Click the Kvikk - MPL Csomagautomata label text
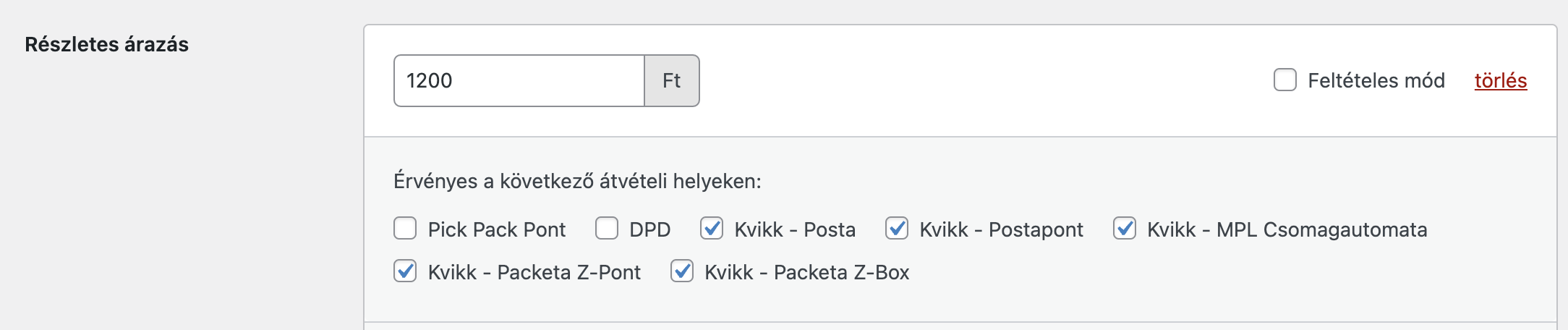1568x330 pixels. click(x=1287, y=230)
